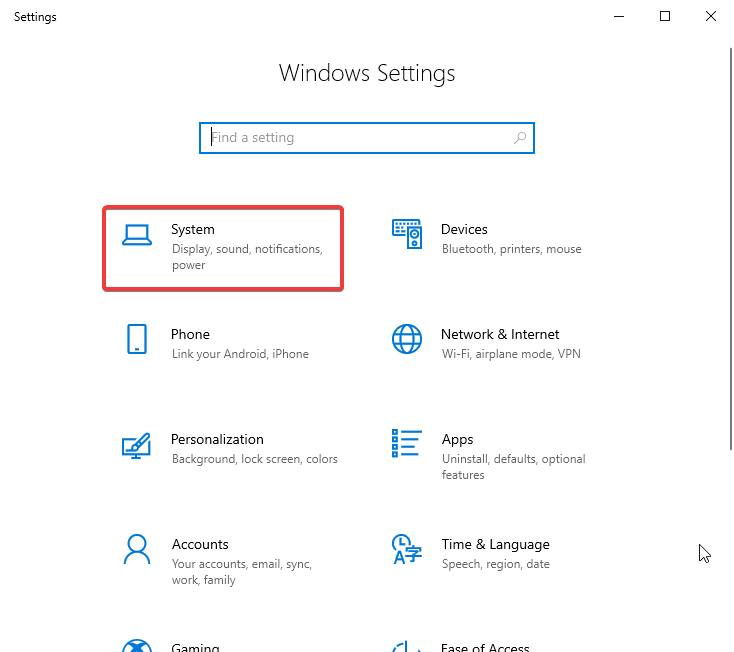
Task: Maximize the Settings window
Action: coord(665,16)
